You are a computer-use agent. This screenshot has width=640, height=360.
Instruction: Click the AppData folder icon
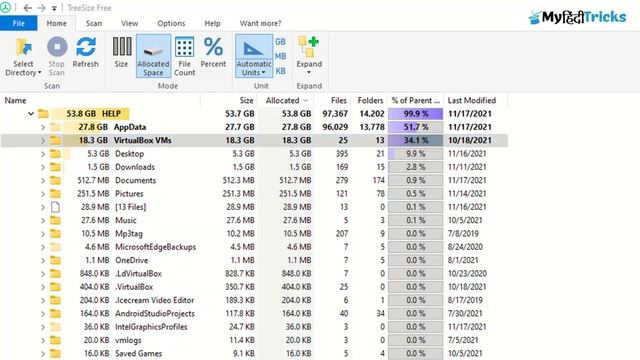click(56, 127)
